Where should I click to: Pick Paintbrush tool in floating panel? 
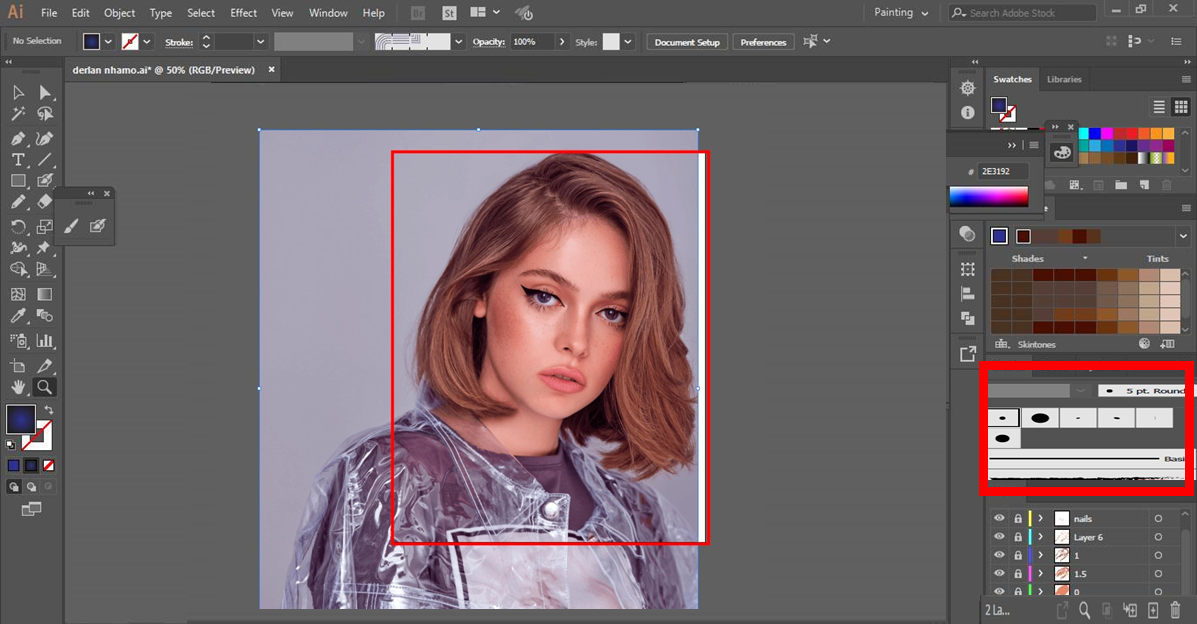click(71, 226)
